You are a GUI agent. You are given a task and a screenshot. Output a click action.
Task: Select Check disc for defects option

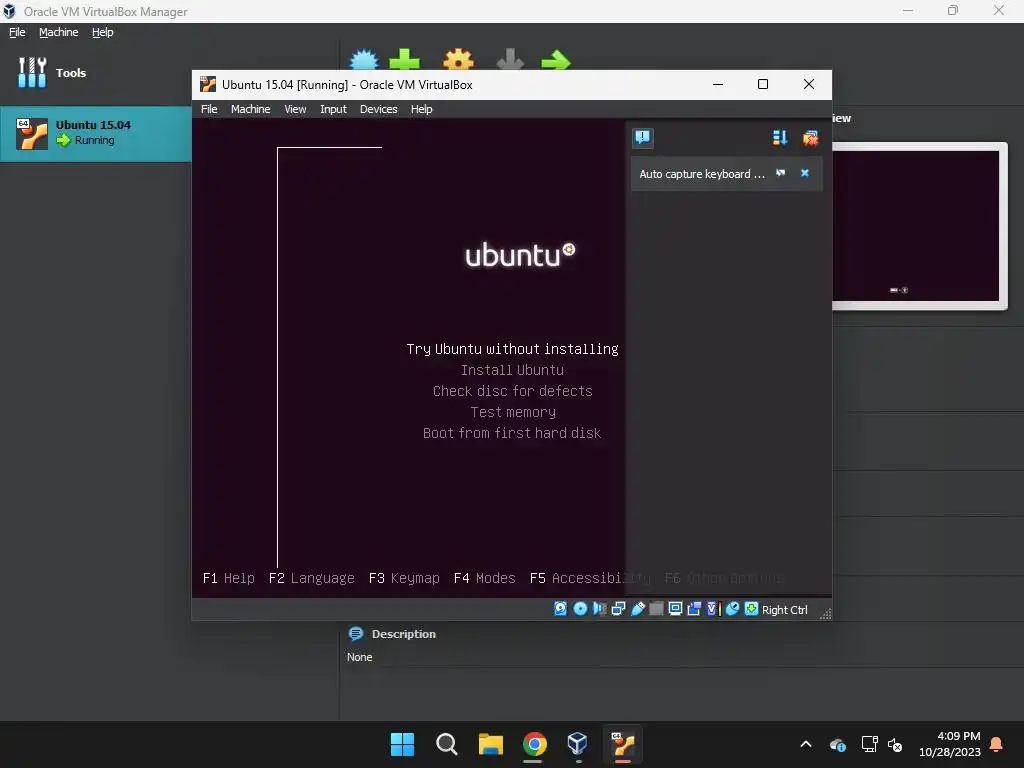pos(512,391)
